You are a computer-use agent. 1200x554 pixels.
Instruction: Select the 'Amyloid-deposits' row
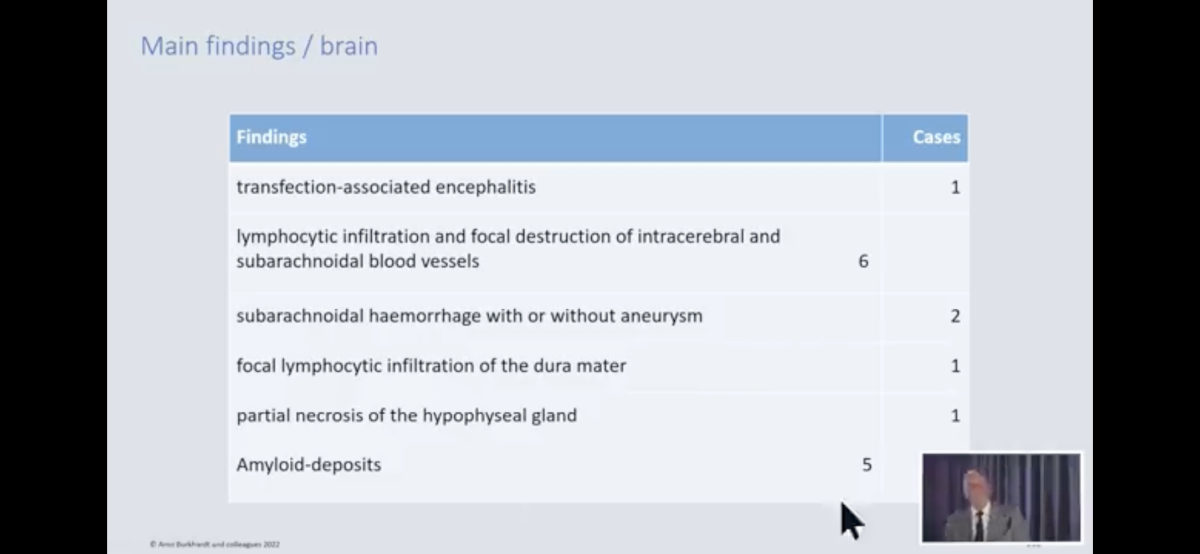point(598,465)
